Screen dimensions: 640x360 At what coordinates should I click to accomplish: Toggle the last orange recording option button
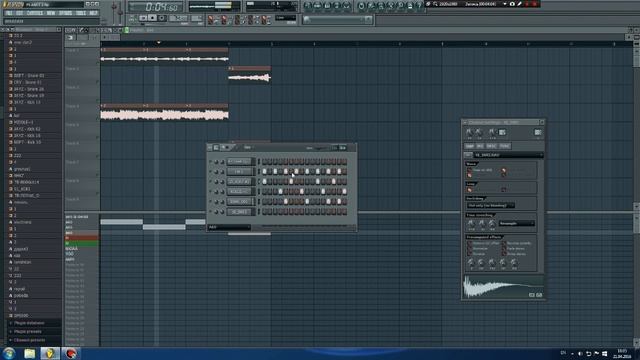click(x=265, y=20)
